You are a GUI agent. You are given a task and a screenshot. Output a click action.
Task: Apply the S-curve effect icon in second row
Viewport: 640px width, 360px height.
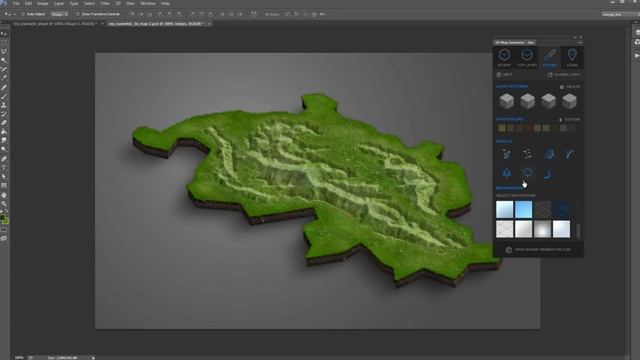pos(548,173)
